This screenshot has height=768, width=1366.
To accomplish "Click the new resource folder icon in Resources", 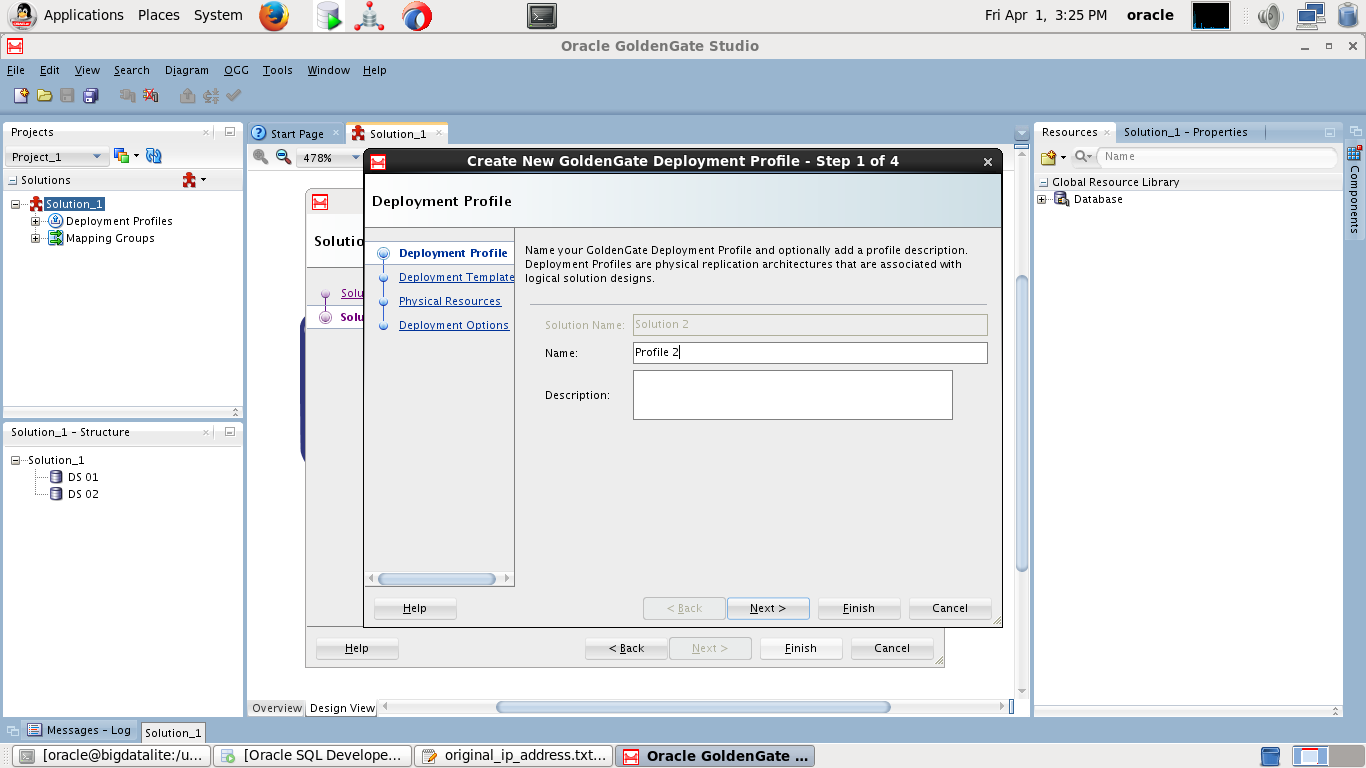I will coord(1049,157).
